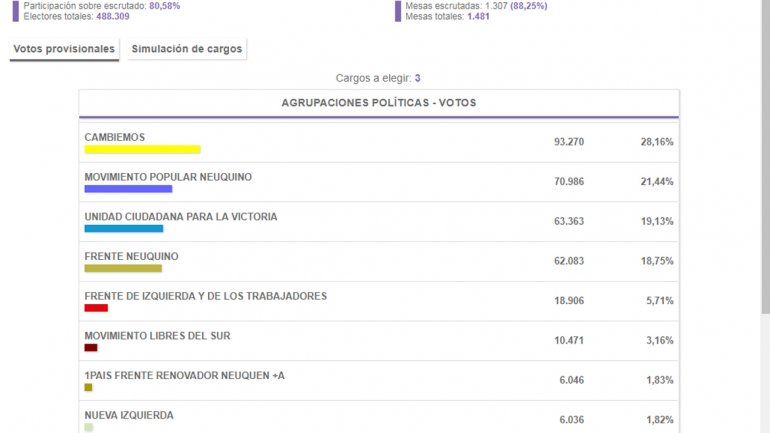Click the Unidad Ciudadana light-blue bar

point(123,229)
